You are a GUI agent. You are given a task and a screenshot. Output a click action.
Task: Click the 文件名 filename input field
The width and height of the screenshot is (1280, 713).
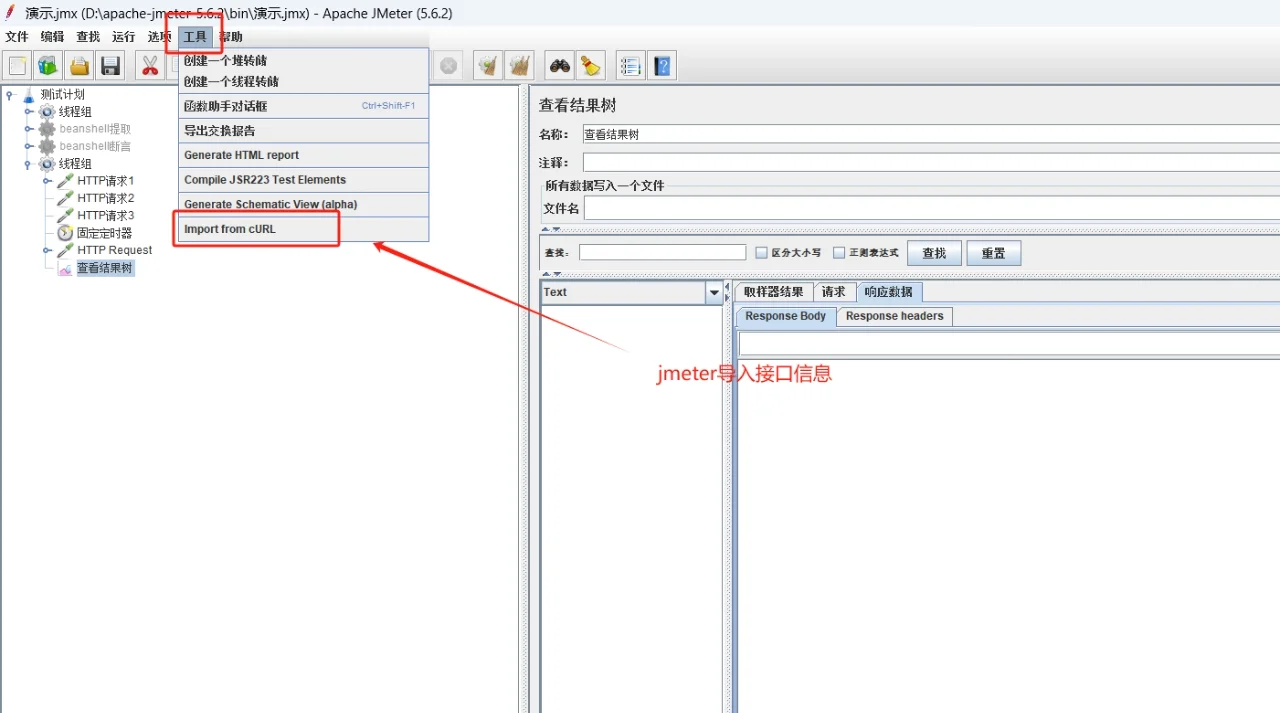click(931, 208)
